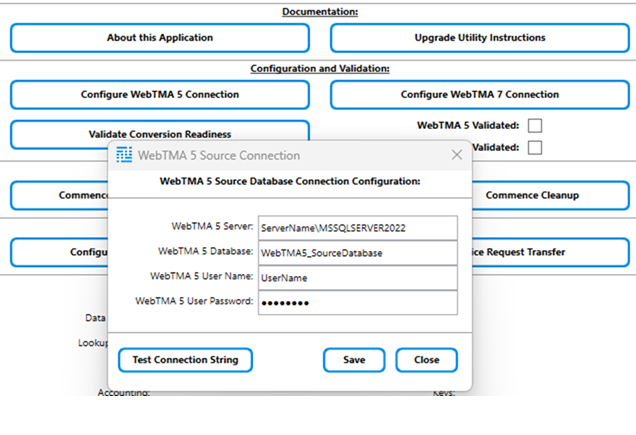Viewport: 636px width, 435px height.
Task: Click the Close button in dialog
Action: (x=427, y=360)
